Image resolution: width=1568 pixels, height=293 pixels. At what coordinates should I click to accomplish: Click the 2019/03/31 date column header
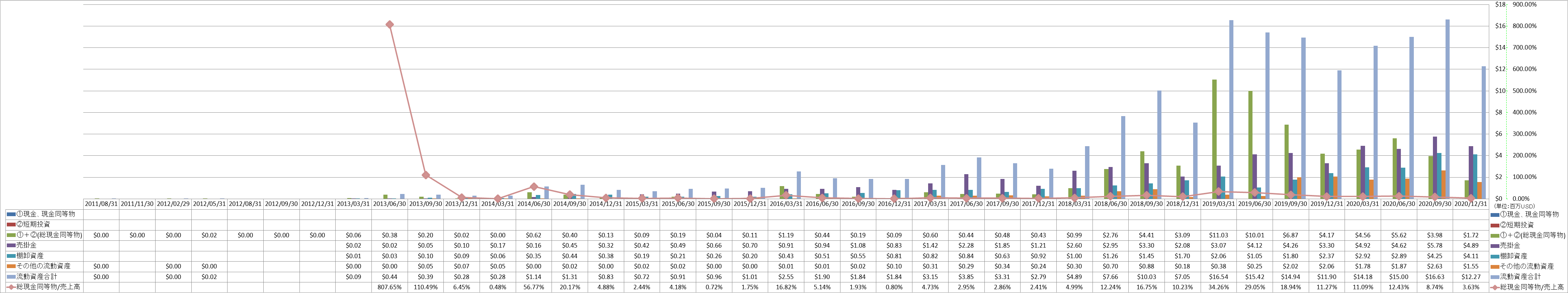point(1219,204)
